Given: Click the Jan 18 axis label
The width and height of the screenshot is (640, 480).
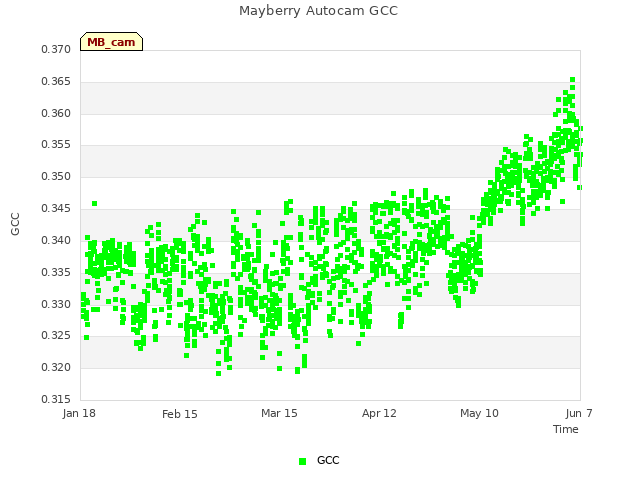Looking at the screenshot, I should [x=79, y=413].
